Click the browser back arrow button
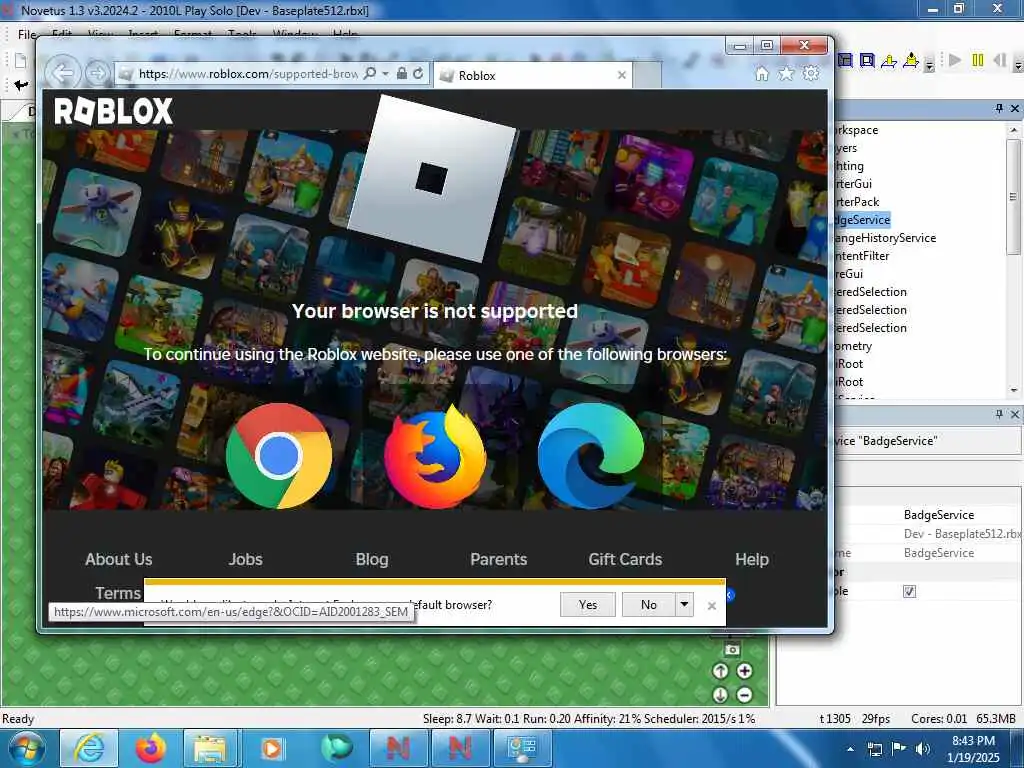1024x768 pixels. (x=63, y=73)
